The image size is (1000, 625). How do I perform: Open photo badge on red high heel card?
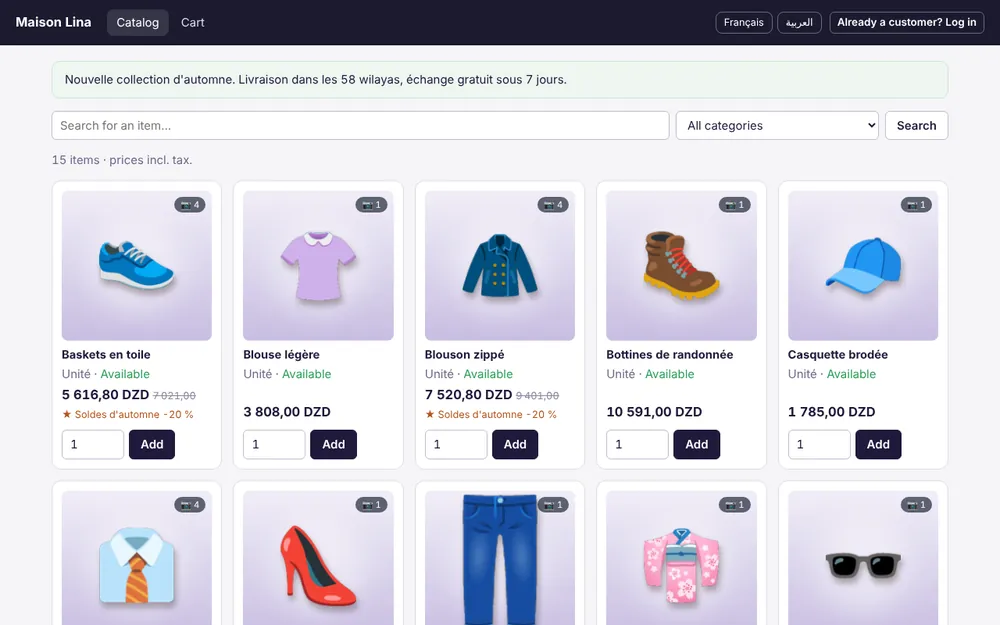(371, 504)
